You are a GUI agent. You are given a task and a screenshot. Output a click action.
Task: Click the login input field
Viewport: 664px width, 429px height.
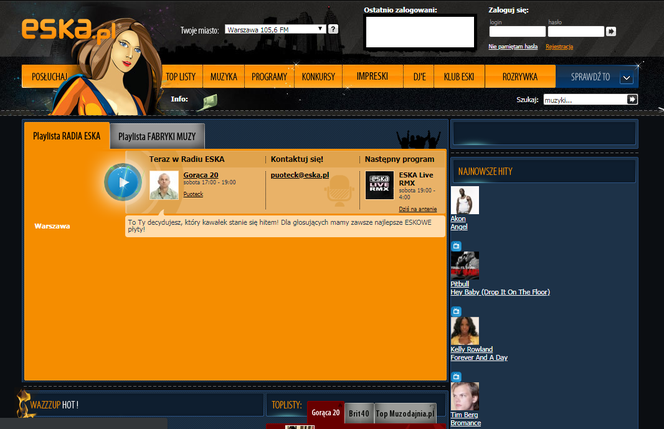coord(517,31)
